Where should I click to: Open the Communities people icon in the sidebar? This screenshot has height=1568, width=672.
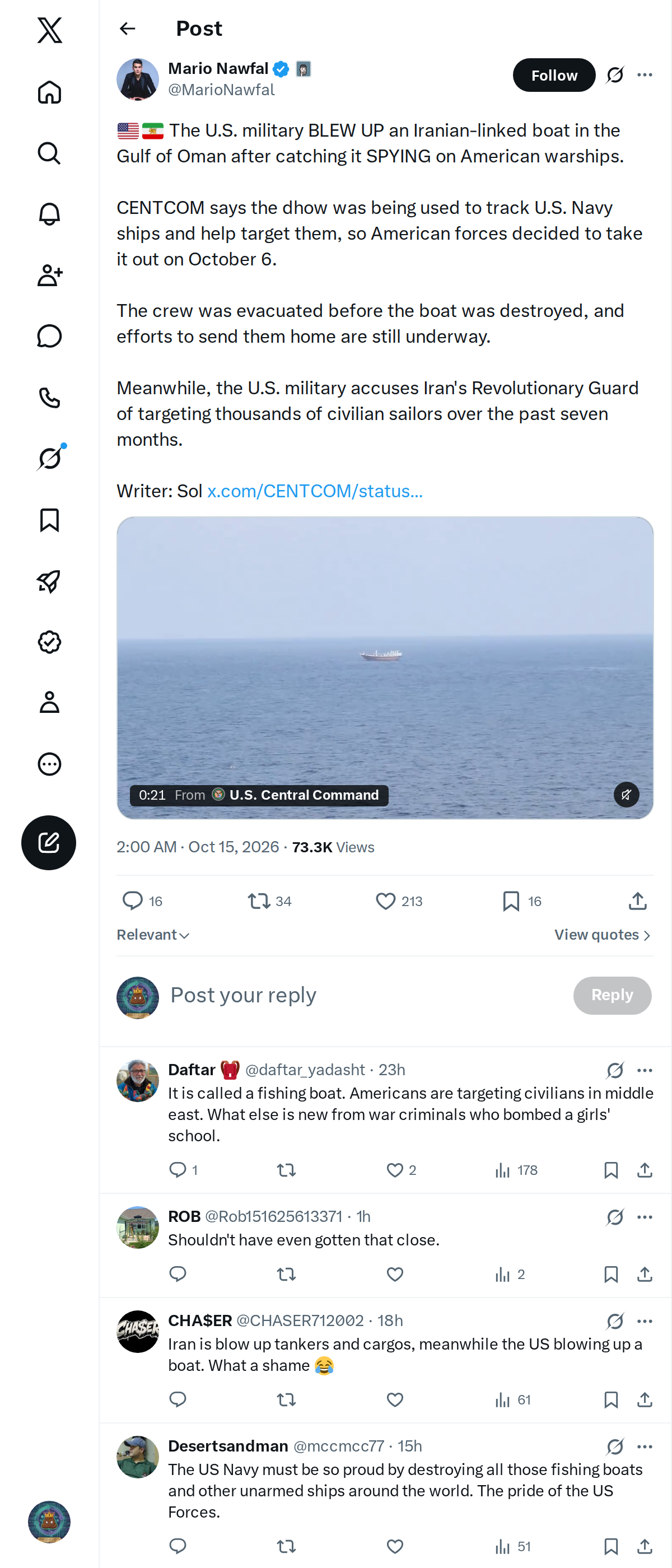click(x=49, y=275)
